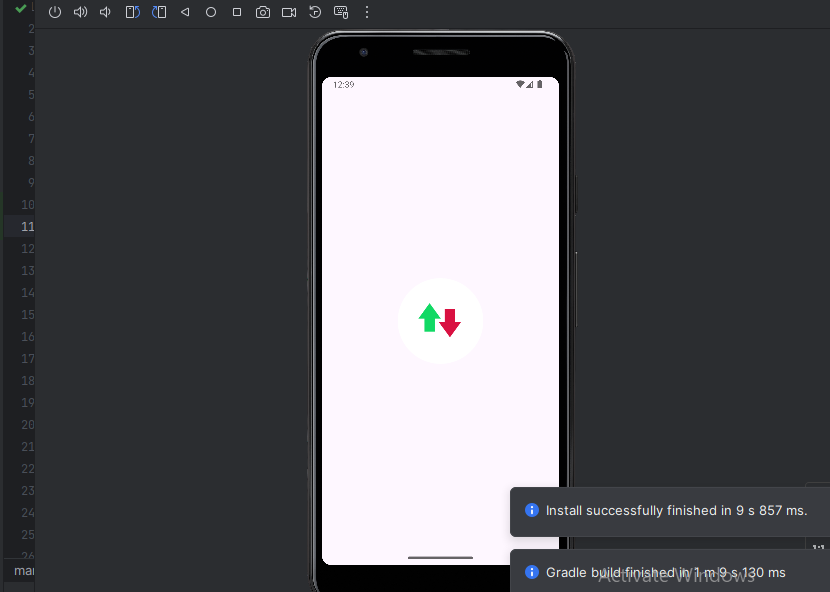
Task: Click the 'Gradle build finished' notification
Action: click(x=665, y=573)
